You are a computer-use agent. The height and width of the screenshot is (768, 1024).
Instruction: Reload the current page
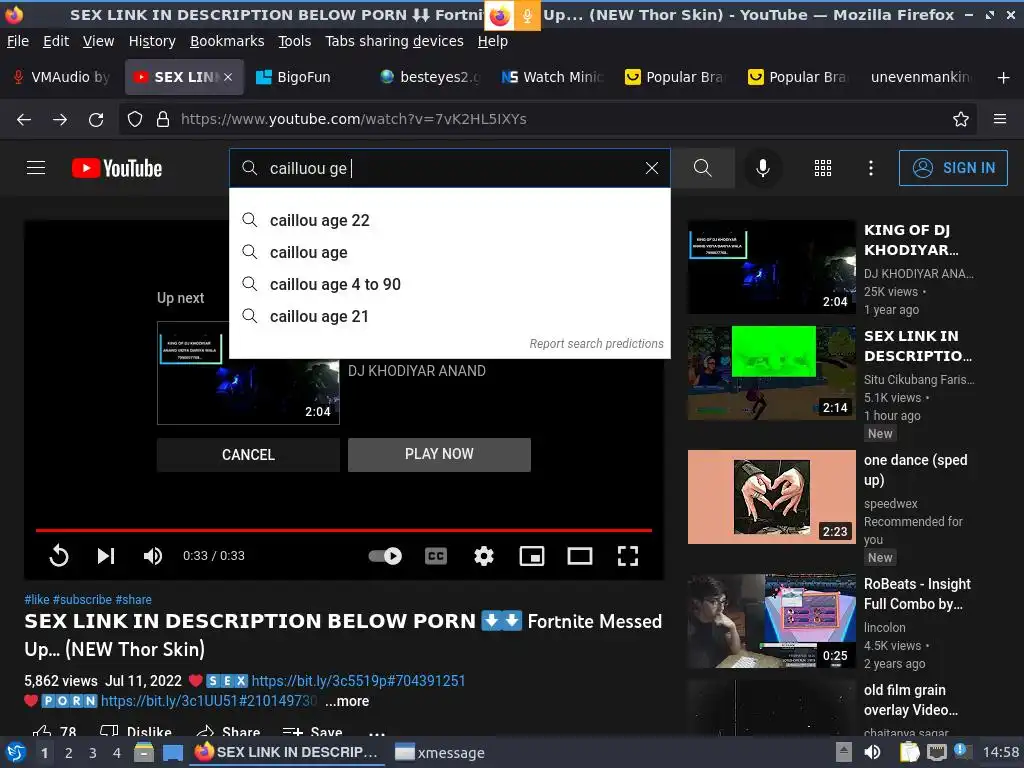point(96,120)
